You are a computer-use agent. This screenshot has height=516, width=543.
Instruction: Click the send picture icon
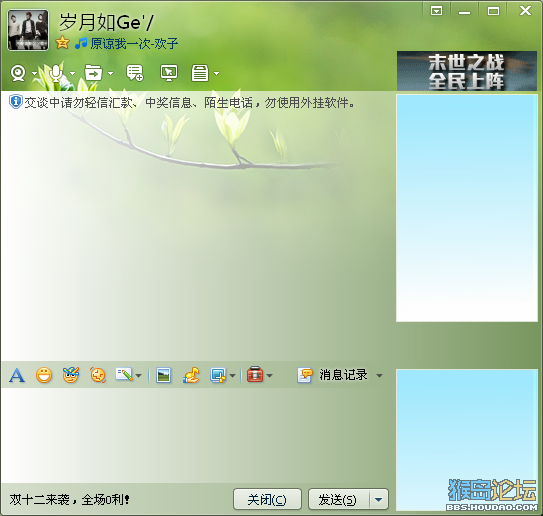pos(163,375)
